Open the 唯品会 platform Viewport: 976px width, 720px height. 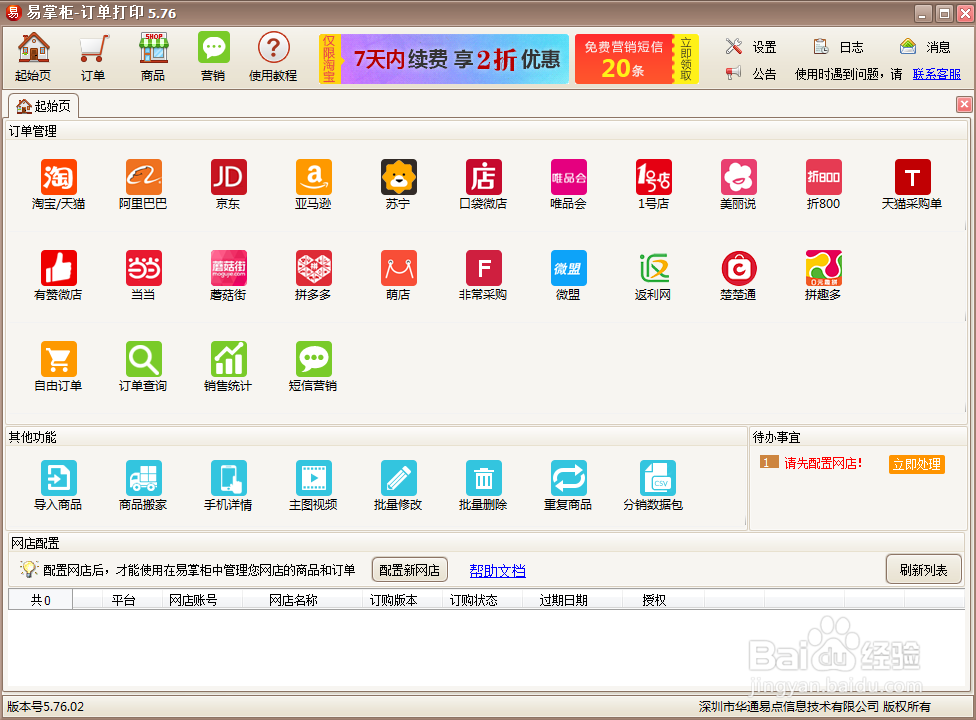click(x=568, y=184)
